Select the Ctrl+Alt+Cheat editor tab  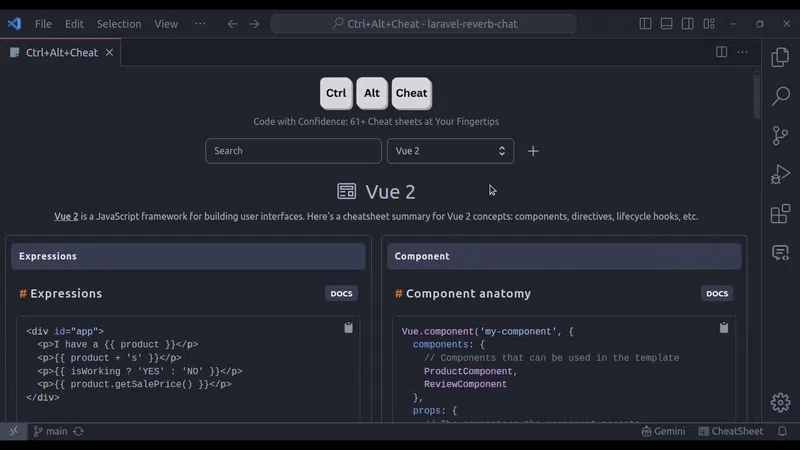tap(61, 53)
